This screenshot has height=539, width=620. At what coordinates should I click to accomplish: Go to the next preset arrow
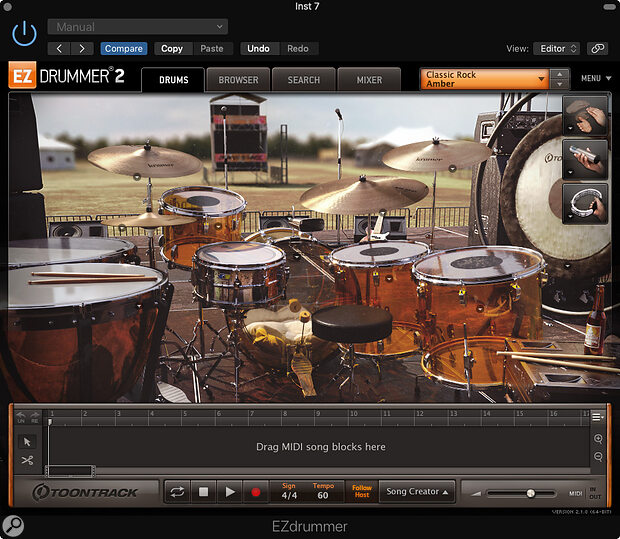[x=82, y=49]
